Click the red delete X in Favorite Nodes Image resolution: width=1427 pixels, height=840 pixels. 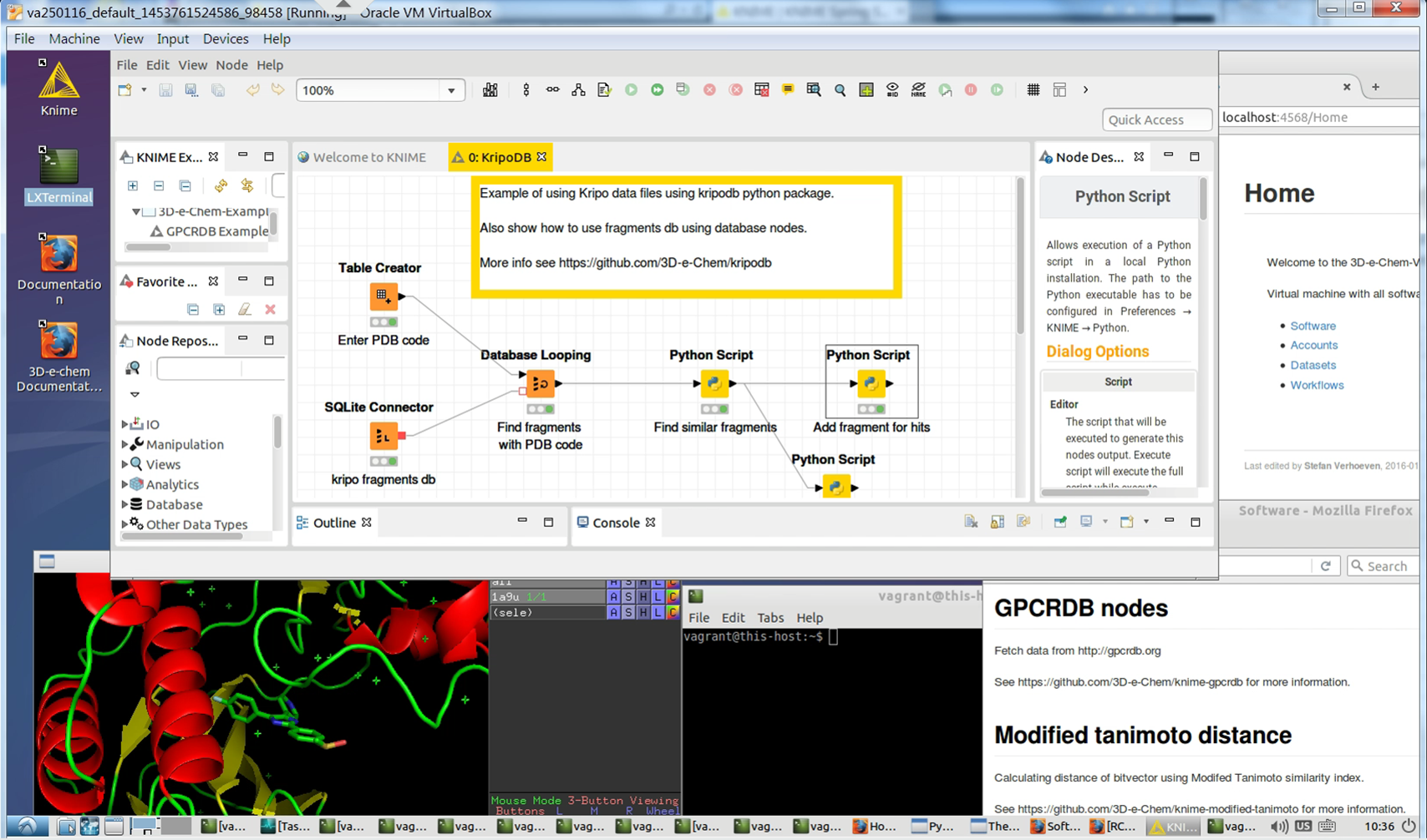pos(270,310)
